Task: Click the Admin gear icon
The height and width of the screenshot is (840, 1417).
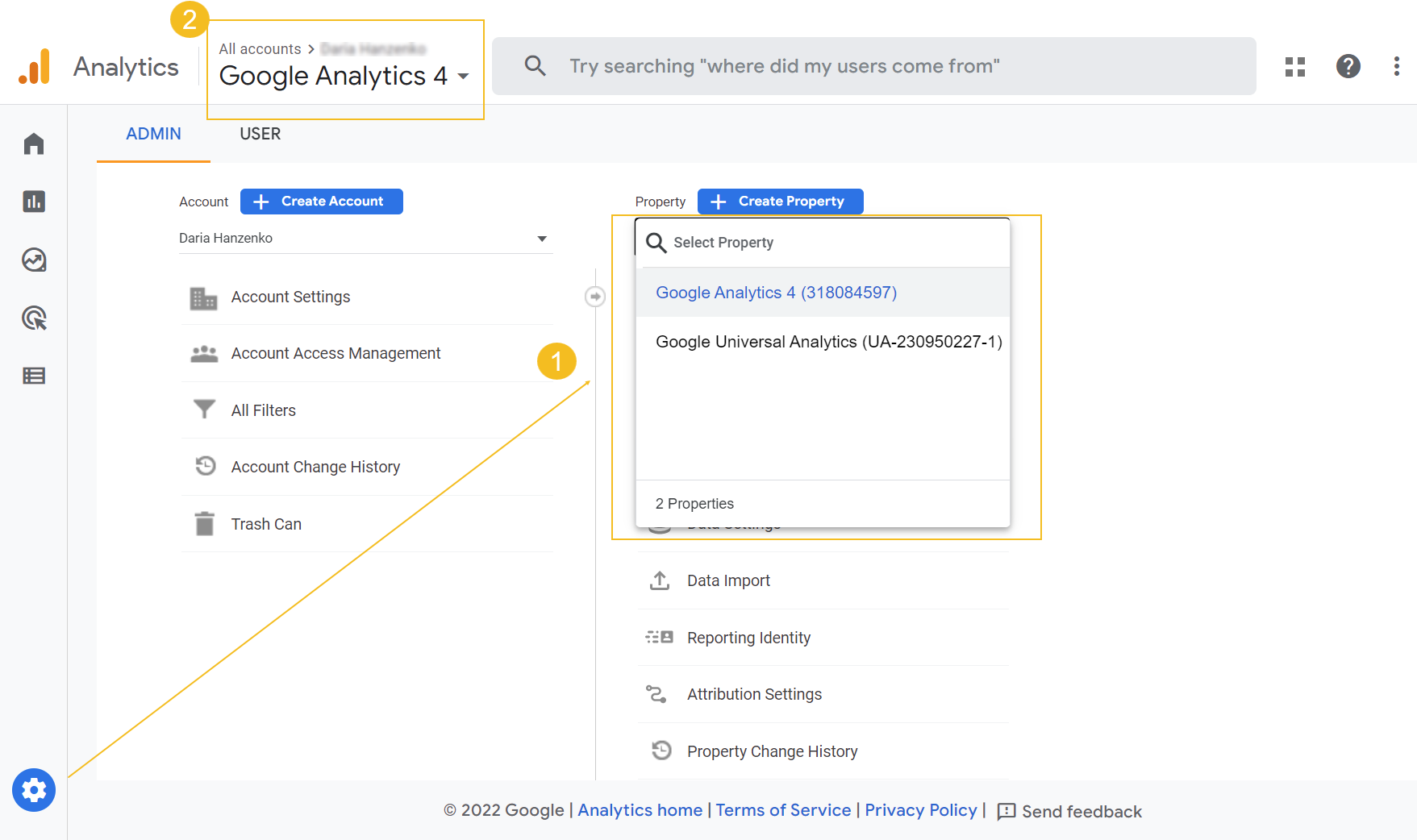Action: 34,790
